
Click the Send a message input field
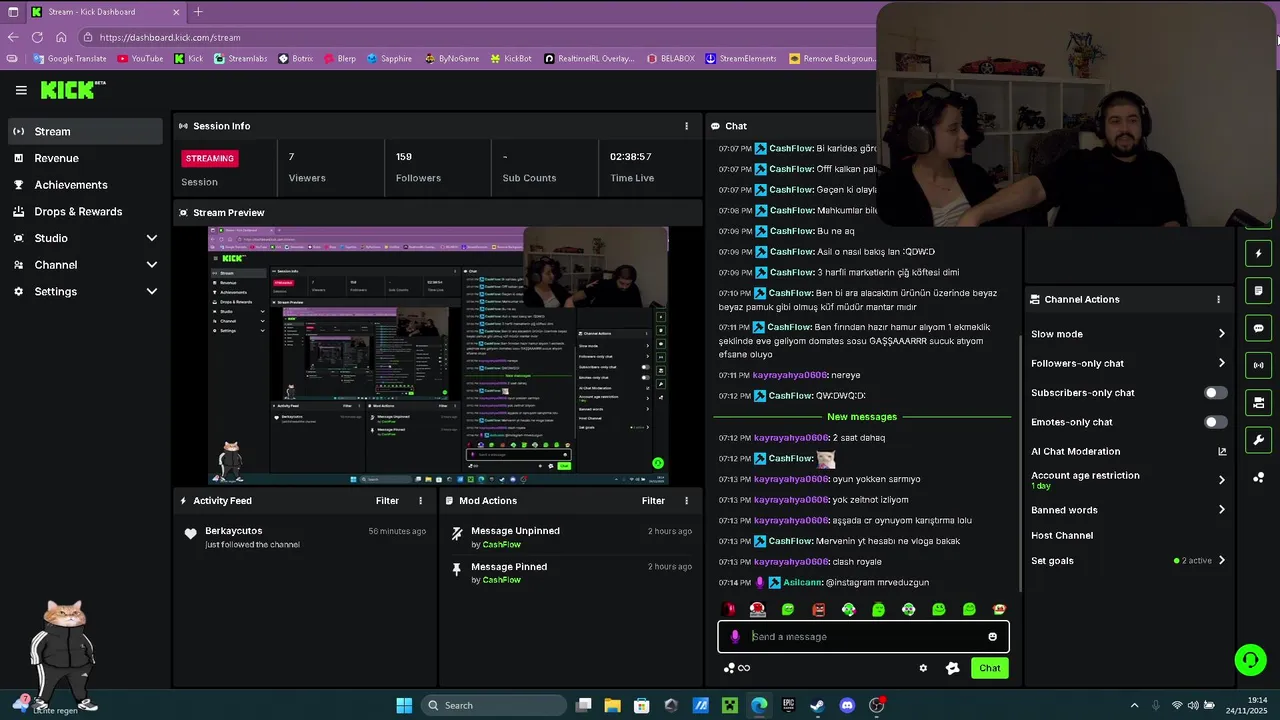click(864, 637)
